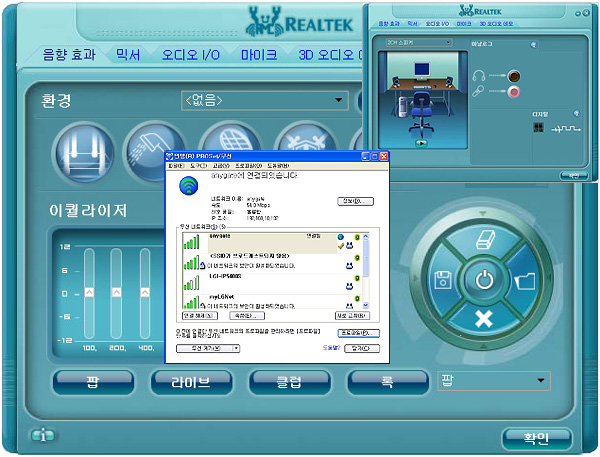Open the environment dropdown showing <없음>
600x457 pixels.
coord(265,101)
